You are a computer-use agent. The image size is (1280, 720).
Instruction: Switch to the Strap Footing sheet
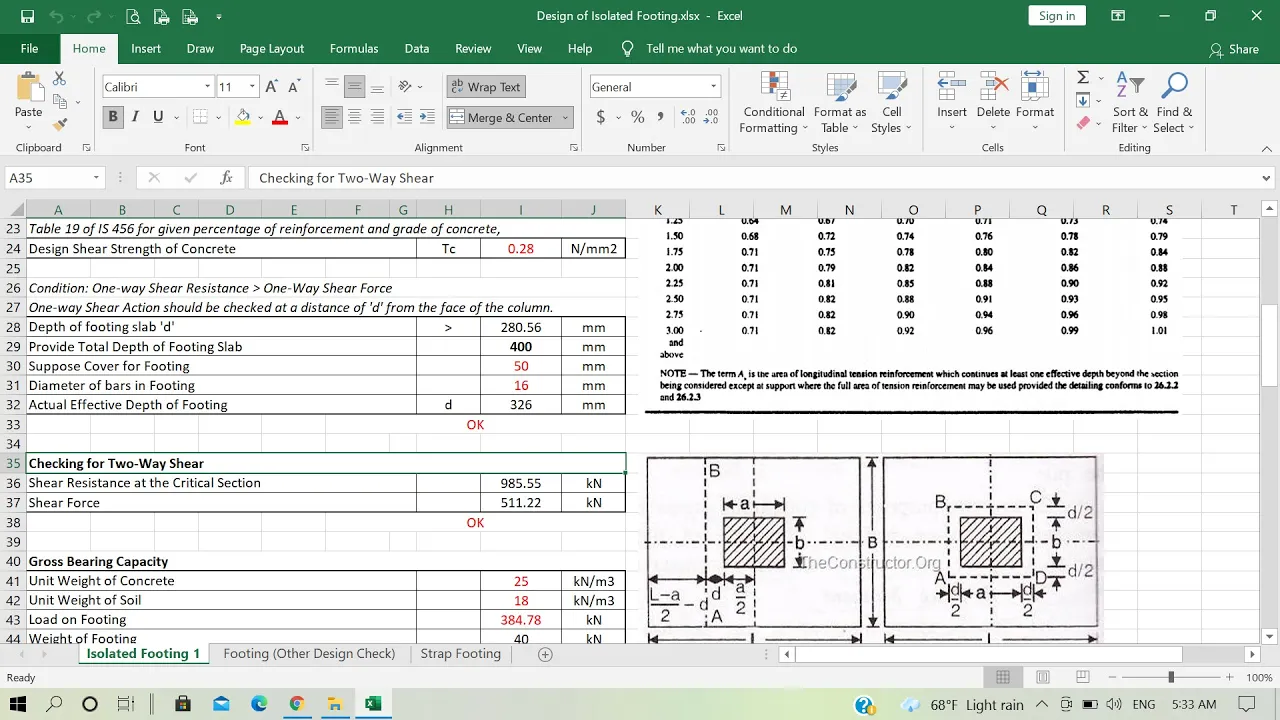click(460, 654)
